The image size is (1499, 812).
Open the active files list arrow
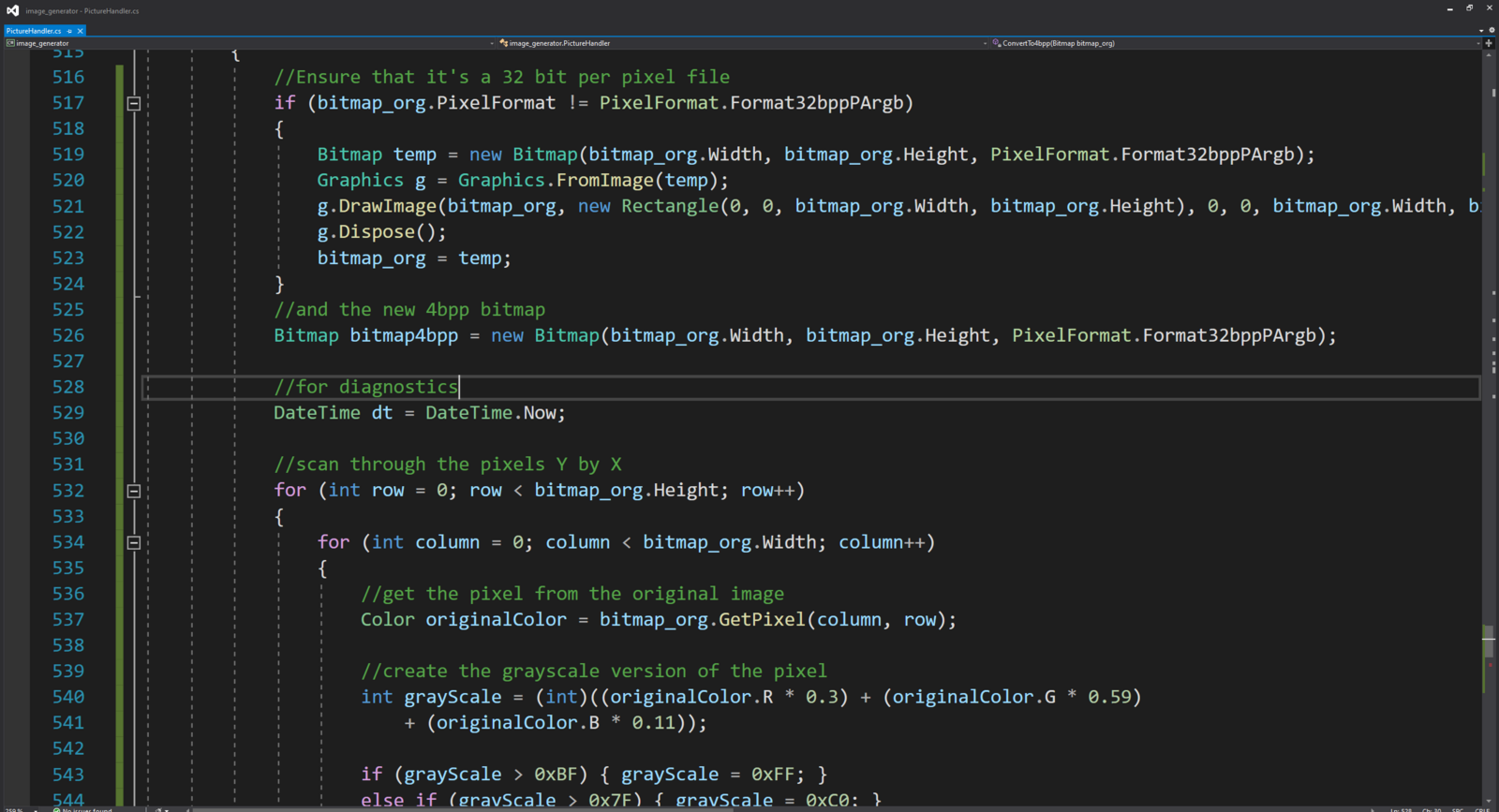point(1481,31)
